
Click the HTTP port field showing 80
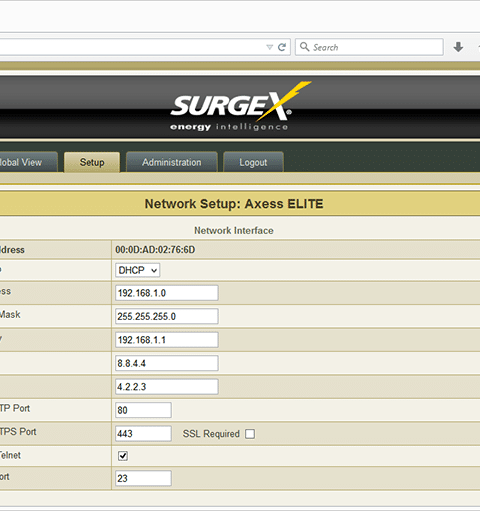[143, 410]
